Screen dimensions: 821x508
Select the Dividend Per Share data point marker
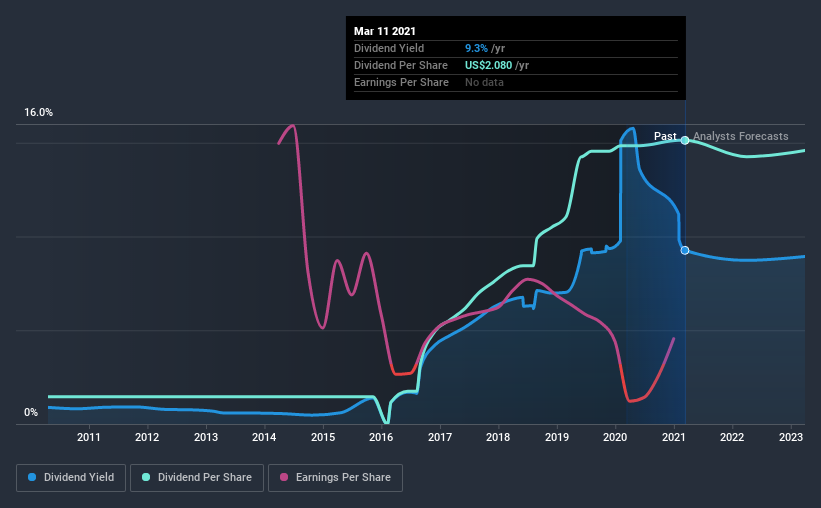(685, 140)
